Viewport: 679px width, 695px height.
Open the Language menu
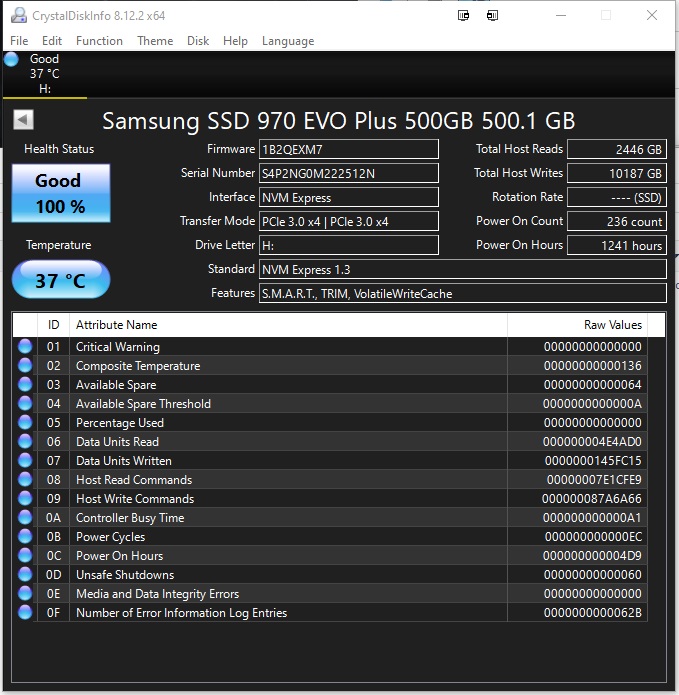288,41
